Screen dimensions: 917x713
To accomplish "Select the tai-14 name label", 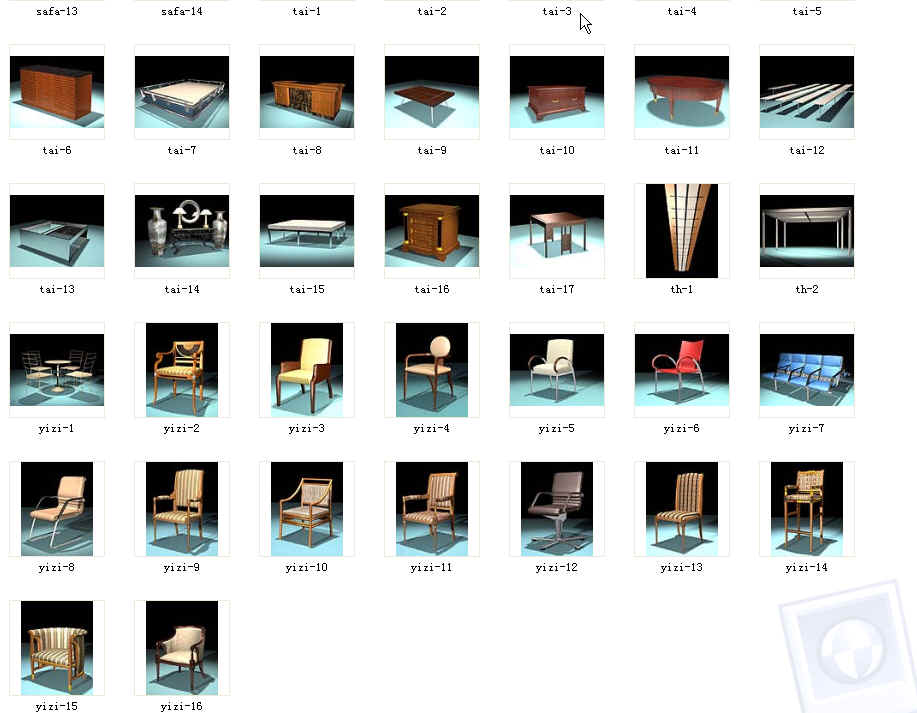I will (x=182, y=289).
